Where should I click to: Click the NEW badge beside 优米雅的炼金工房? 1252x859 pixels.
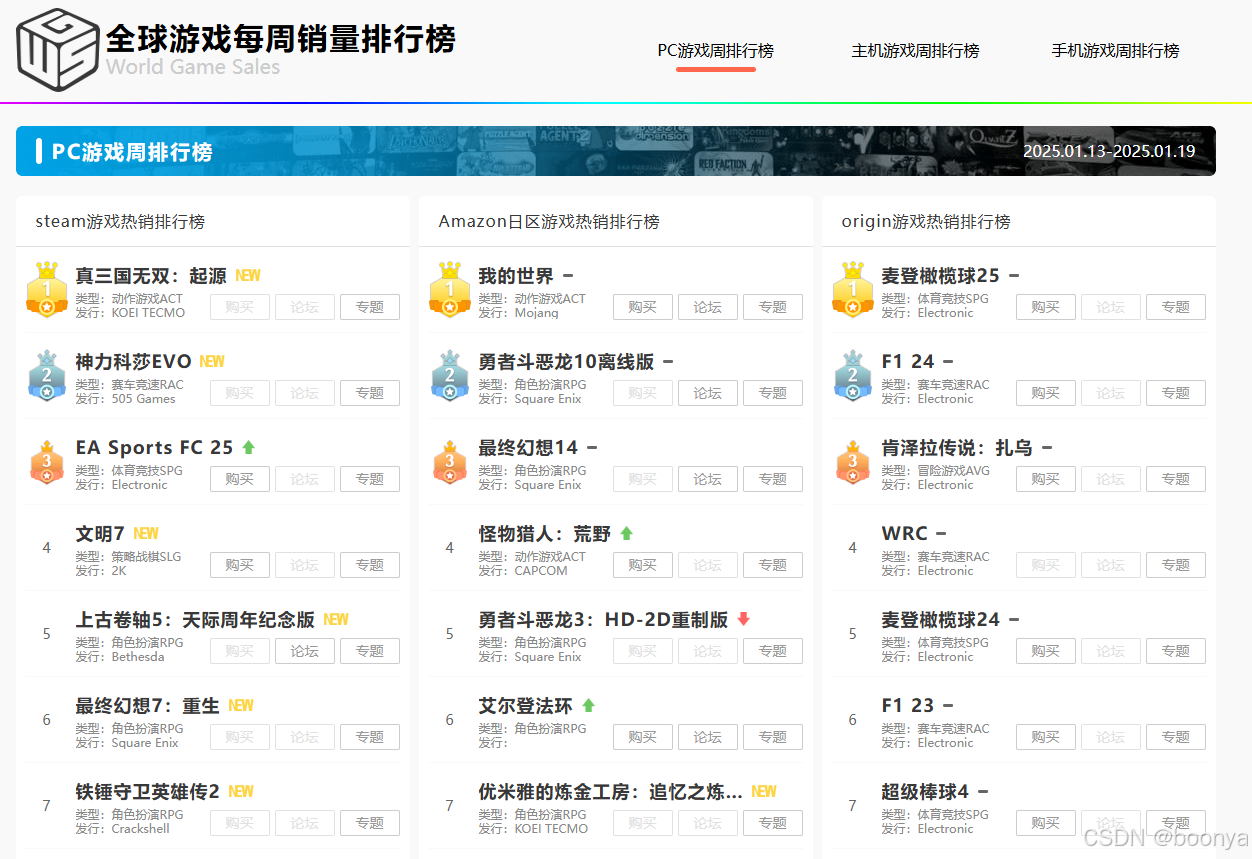coord(764,791)
